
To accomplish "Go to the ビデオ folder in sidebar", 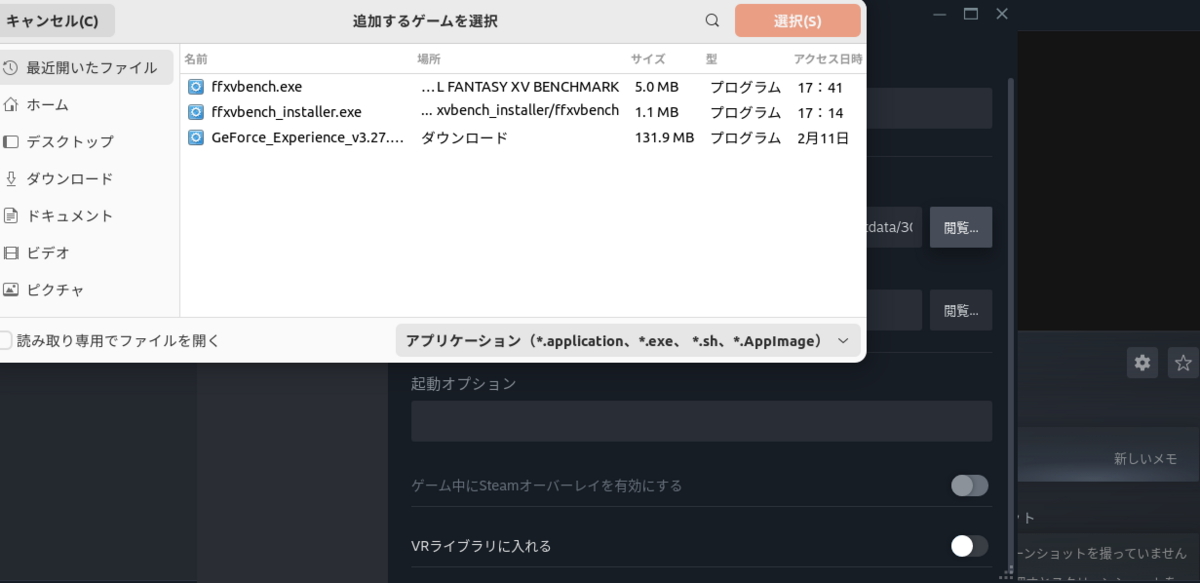I will 84,253.
